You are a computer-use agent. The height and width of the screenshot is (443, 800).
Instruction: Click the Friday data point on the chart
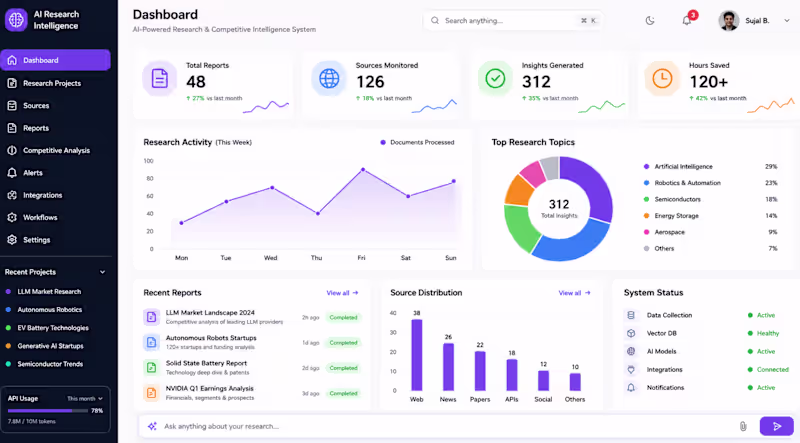pos(363,169)
